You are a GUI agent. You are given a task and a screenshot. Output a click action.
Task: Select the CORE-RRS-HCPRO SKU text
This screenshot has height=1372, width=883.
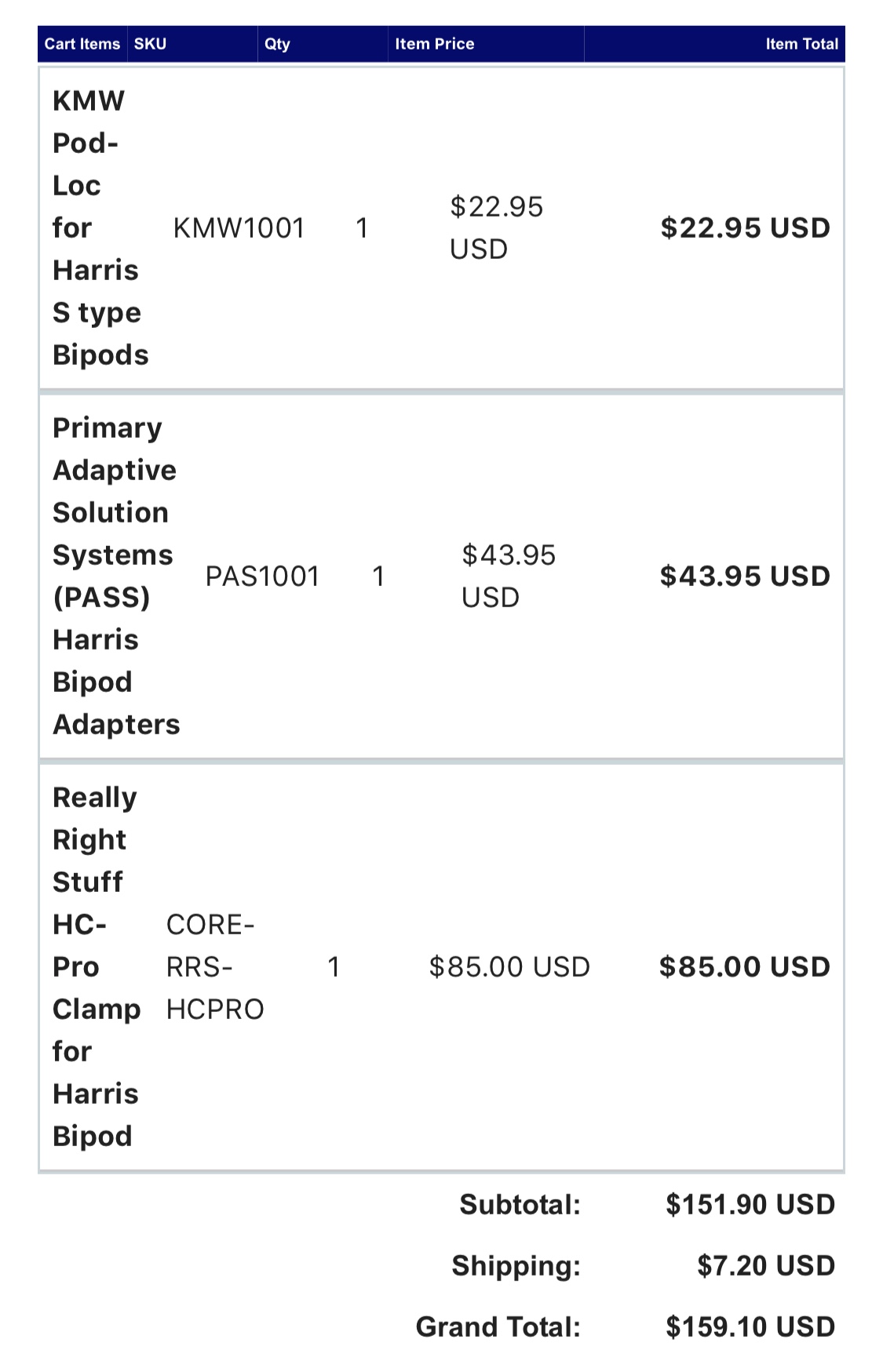pyautogui.click(x=215, y=966)
